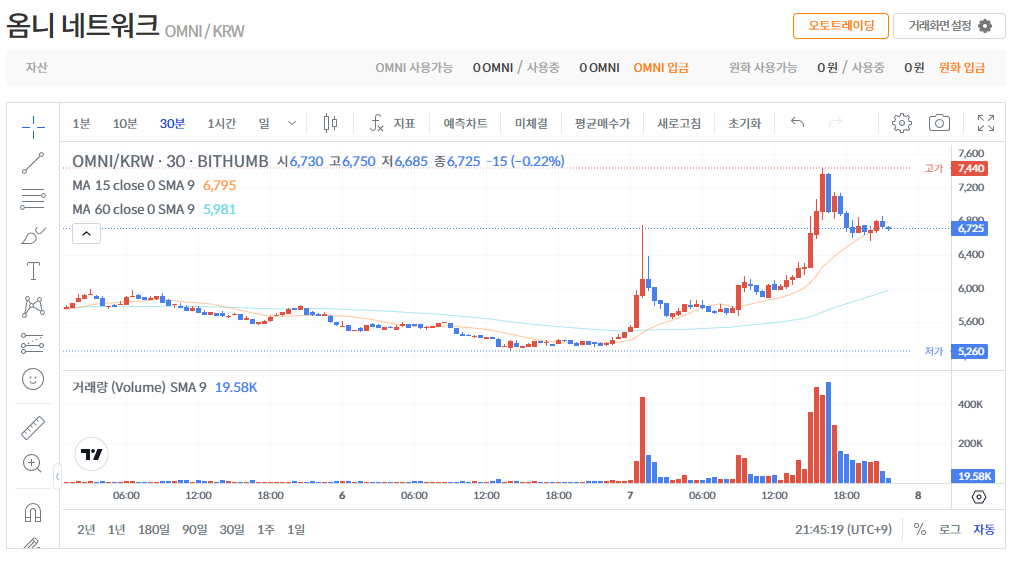1021x567 pixels.
Task: Open the horizontal lines tool group
Action: [x=33, y=199]
